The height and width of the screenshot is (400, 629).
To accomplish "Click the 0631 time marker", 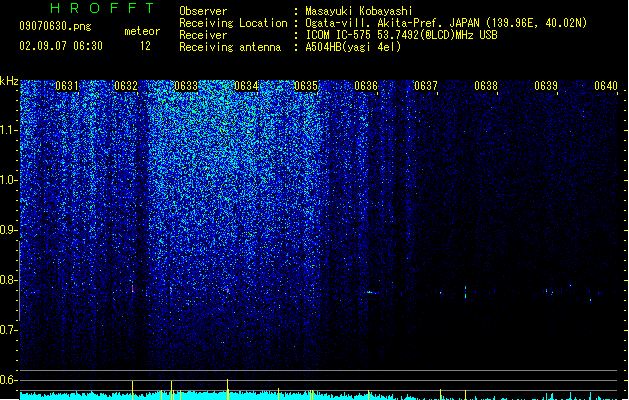I will point(67,86).
